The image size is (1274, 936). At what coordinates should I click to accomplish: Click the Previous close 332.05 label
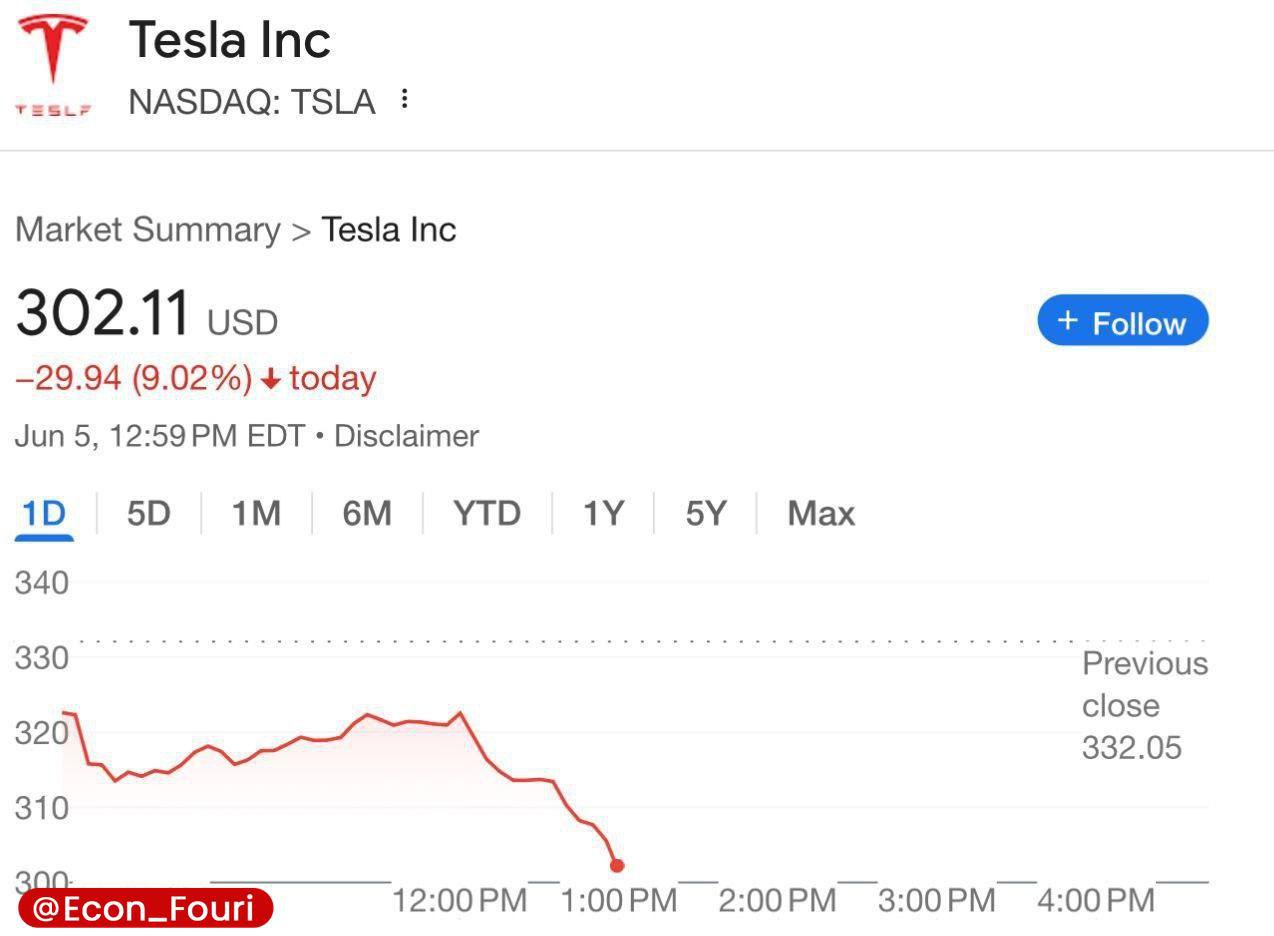[x=1144, y=705]
